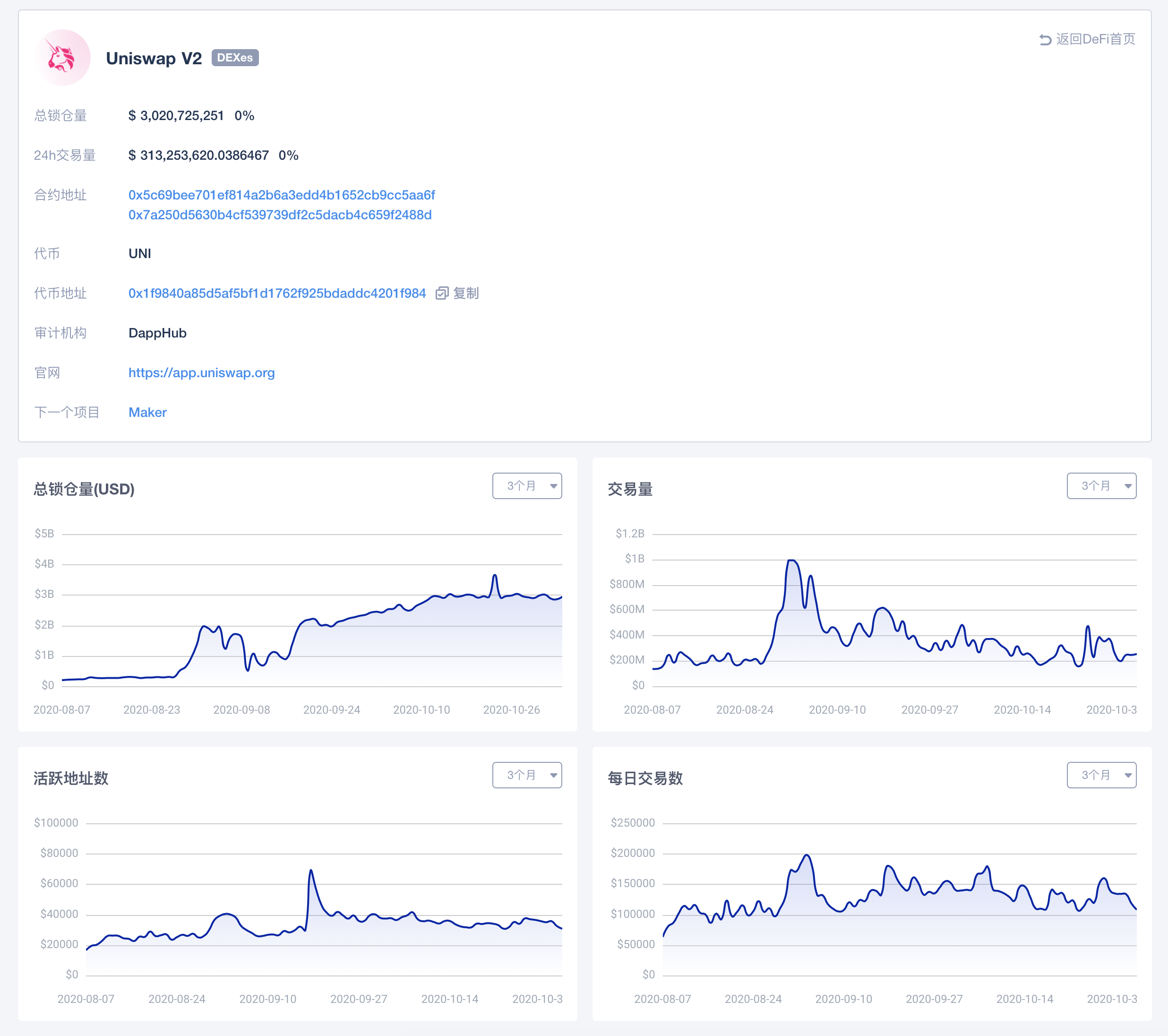
Task: Click the Uniswap unicorn logo
Action: (62, 58)
